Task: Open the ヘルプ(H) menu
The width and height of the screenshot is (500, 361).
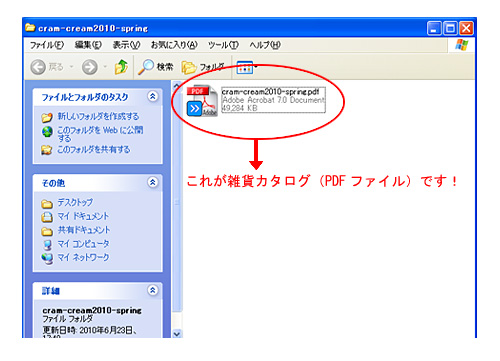Action: 265,45
